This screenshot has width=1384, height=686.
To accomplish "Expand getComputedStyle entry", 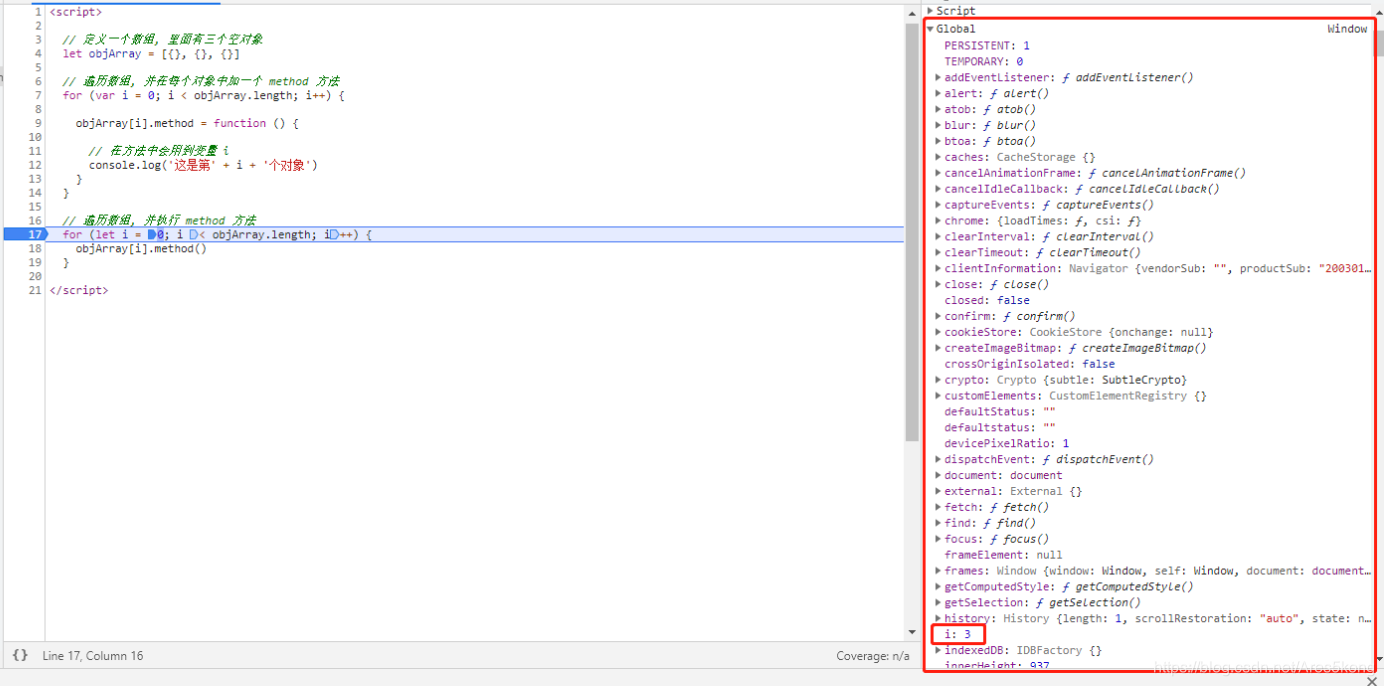I will [938, 587].
